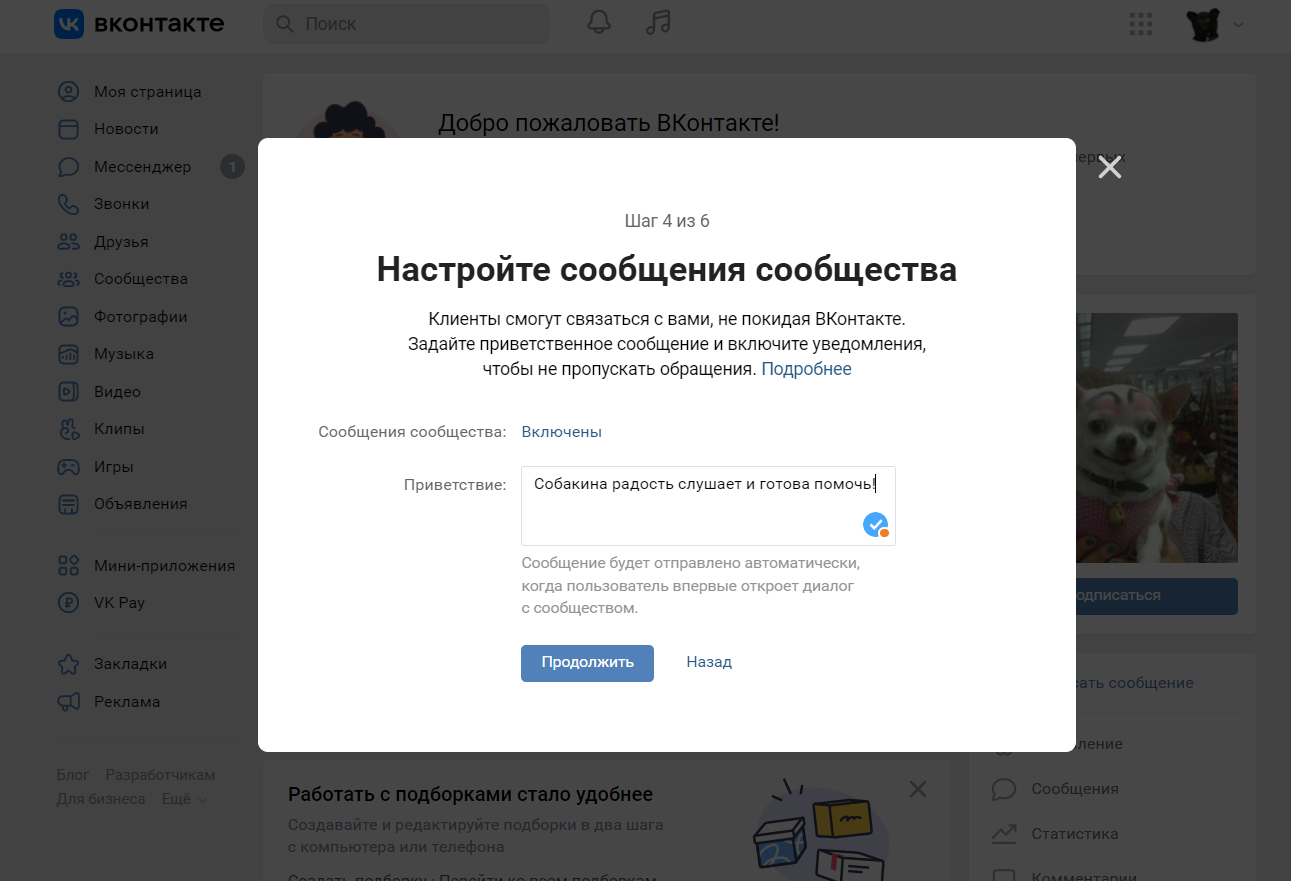1291x881 pixels.
Task: Click the Реклама megaphone icon
Action: [x=68, y=702]
